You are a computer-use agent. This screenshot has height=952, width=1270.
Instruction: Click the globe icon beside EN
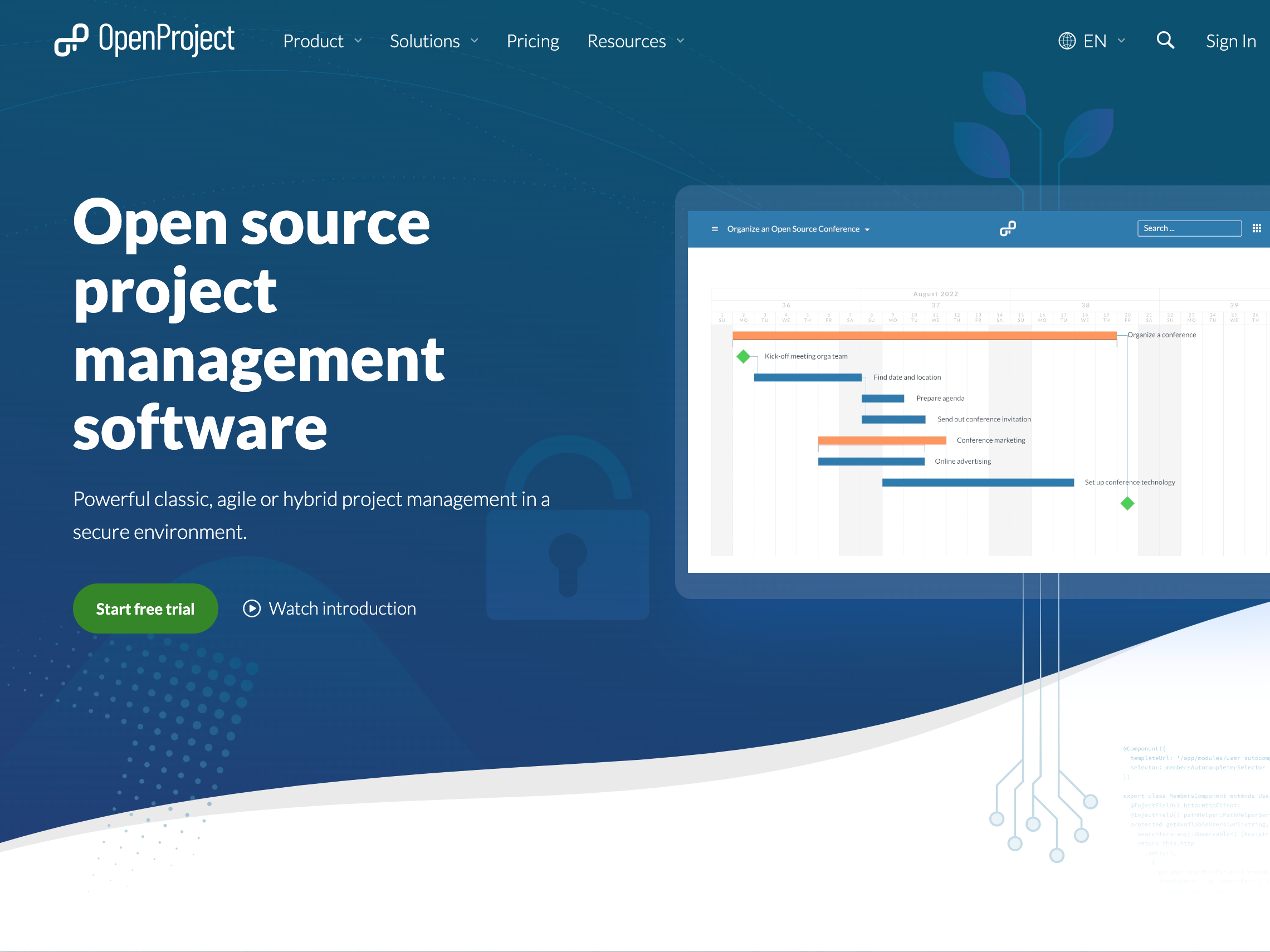[1066, 40]
